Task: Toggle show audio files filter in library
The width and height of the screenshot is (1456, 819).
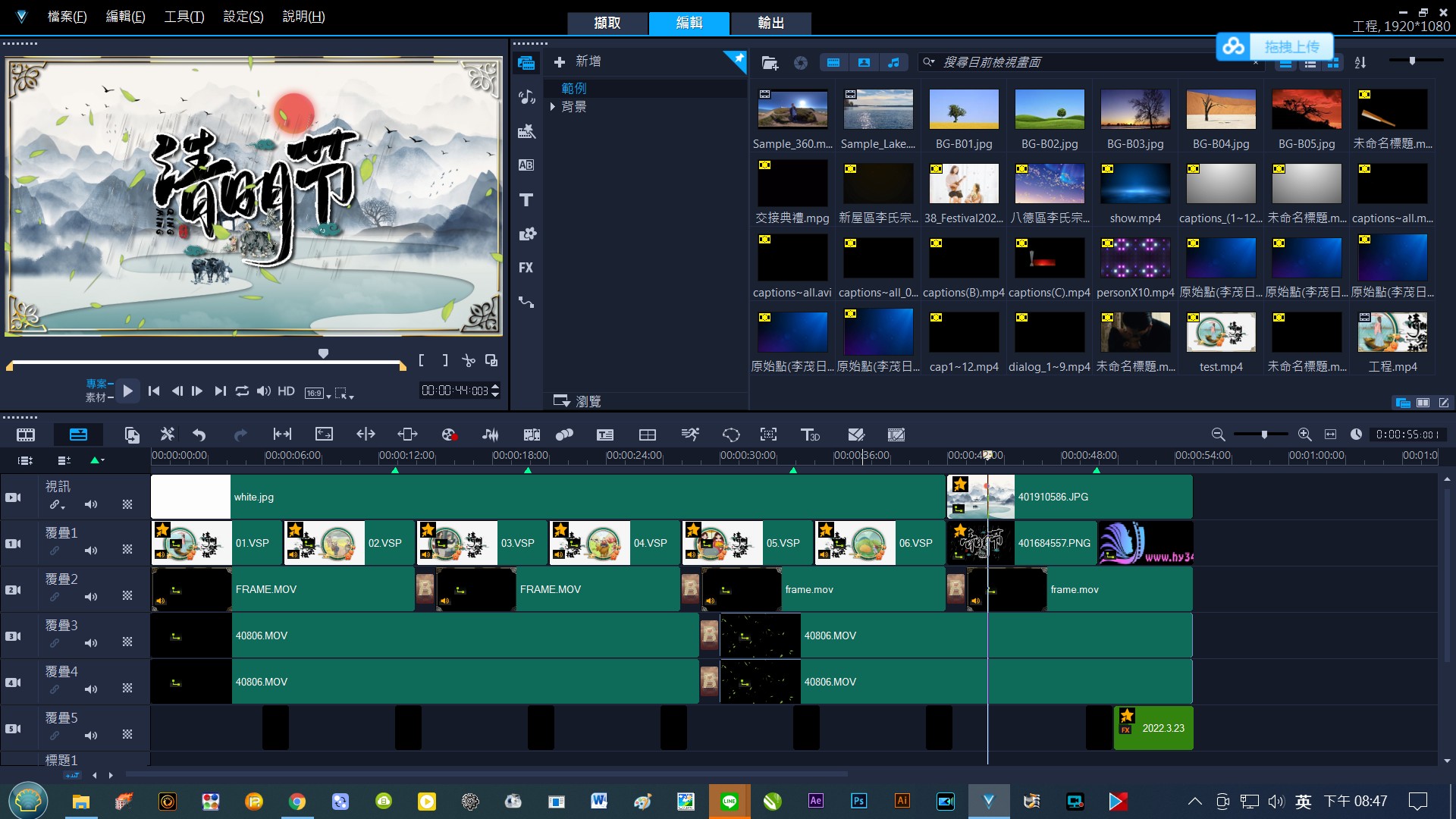Action: coord(894,63)
